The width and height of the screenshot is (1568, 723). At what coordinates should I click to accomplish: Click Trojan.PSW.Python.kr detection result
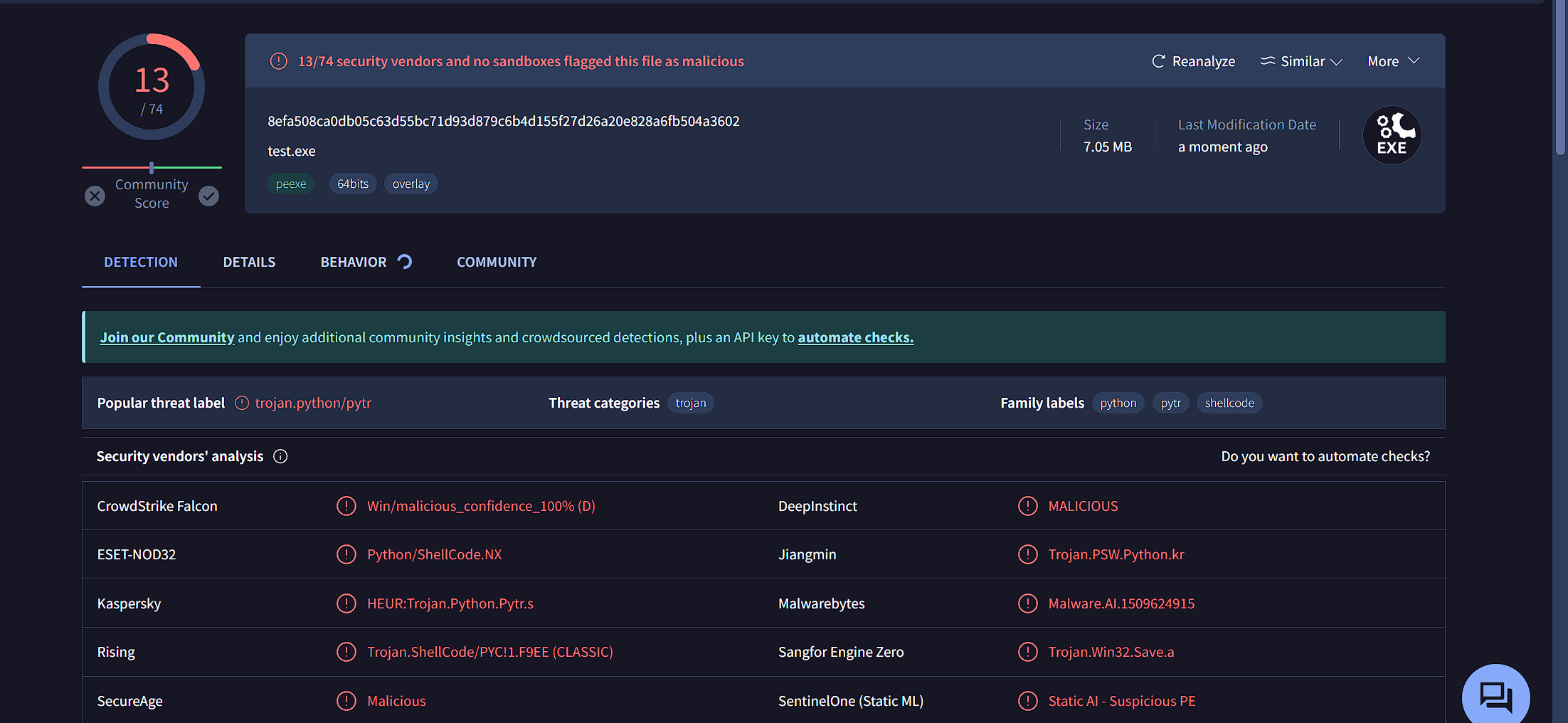pyautogui.click(x=1116, y=554)
